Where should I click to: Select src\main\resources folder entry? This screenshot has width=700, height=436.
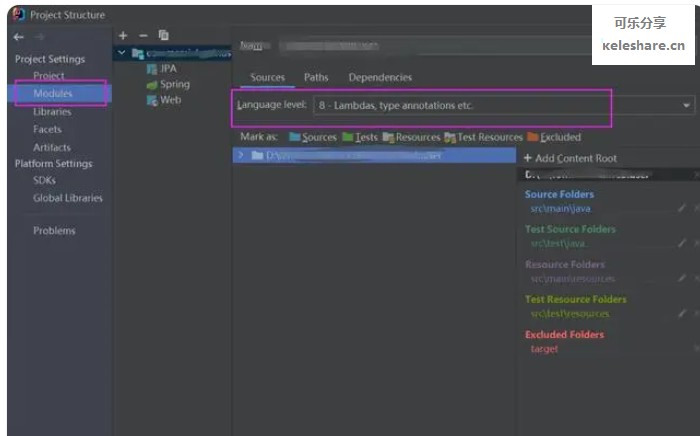click(573, 279)
